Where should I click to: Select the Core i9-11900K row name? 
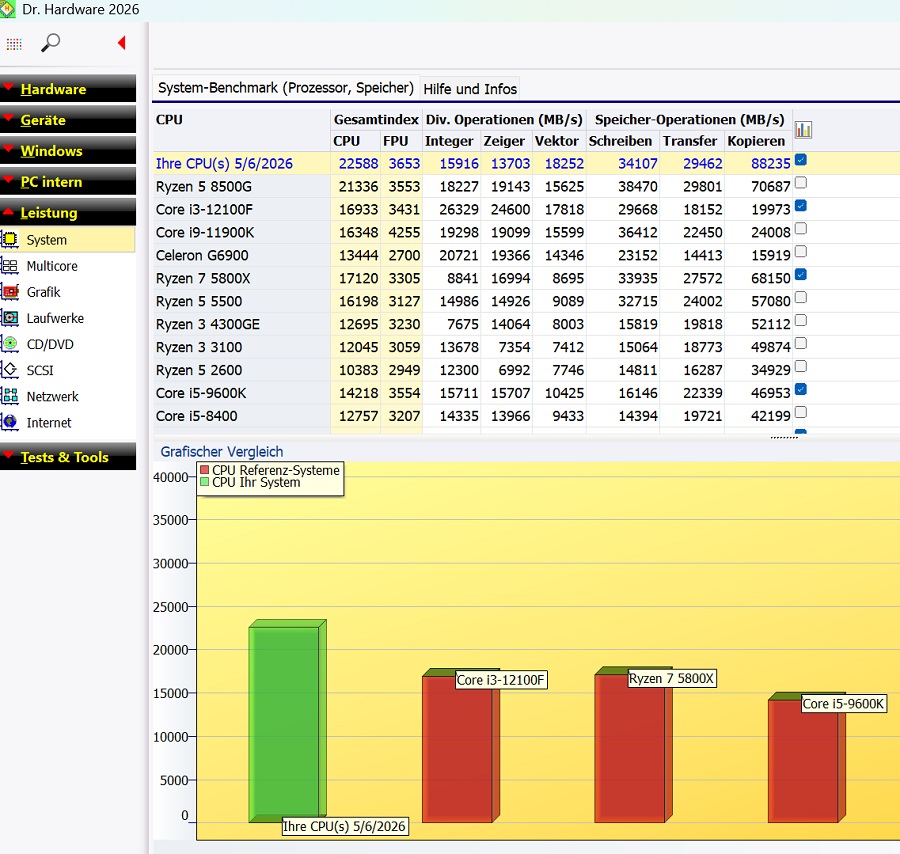click(x=205, y=232)
